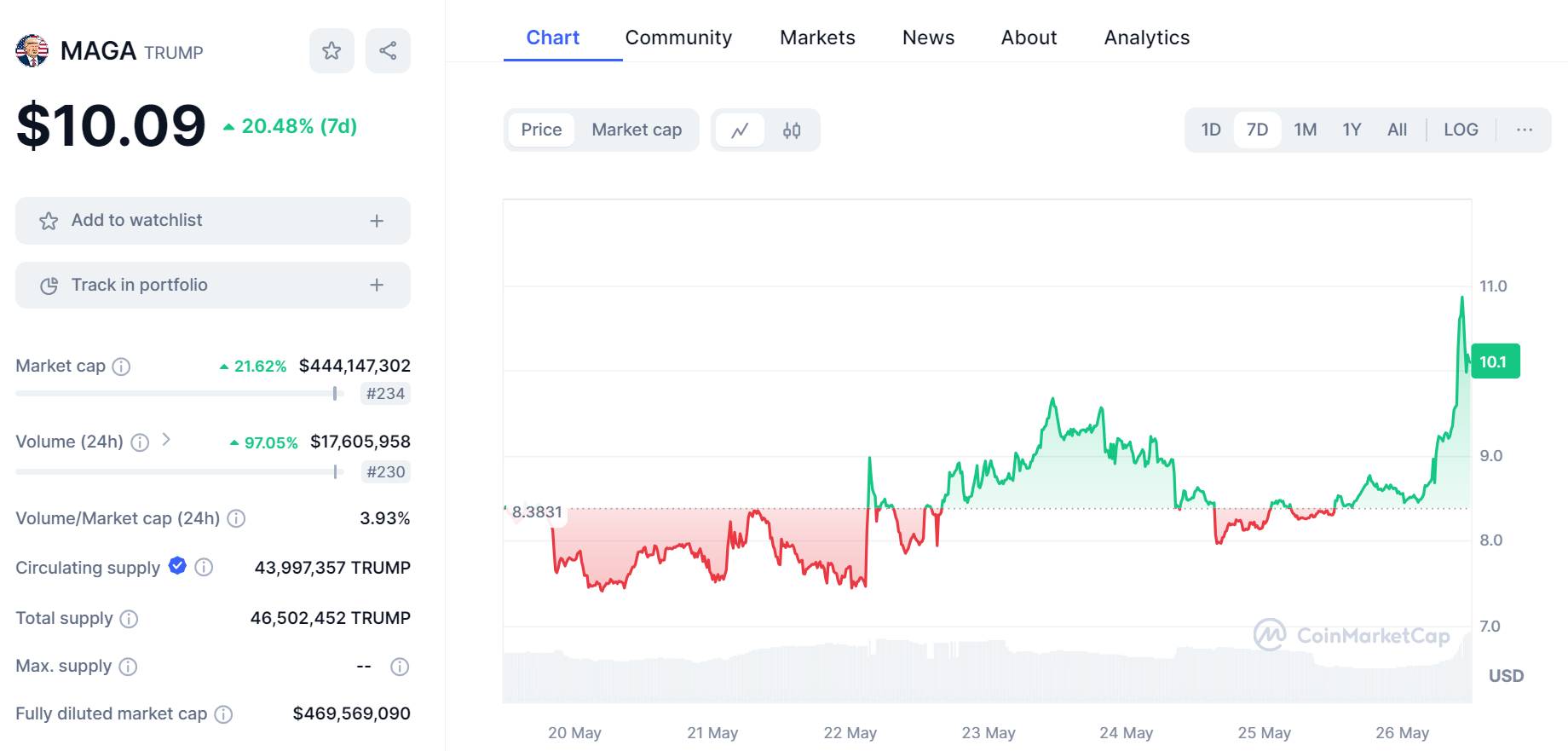The width and height of the screenshot is (1568, 751).
Task: Click the $469,569,090 fully diluted value
Action: click(351, 713)
